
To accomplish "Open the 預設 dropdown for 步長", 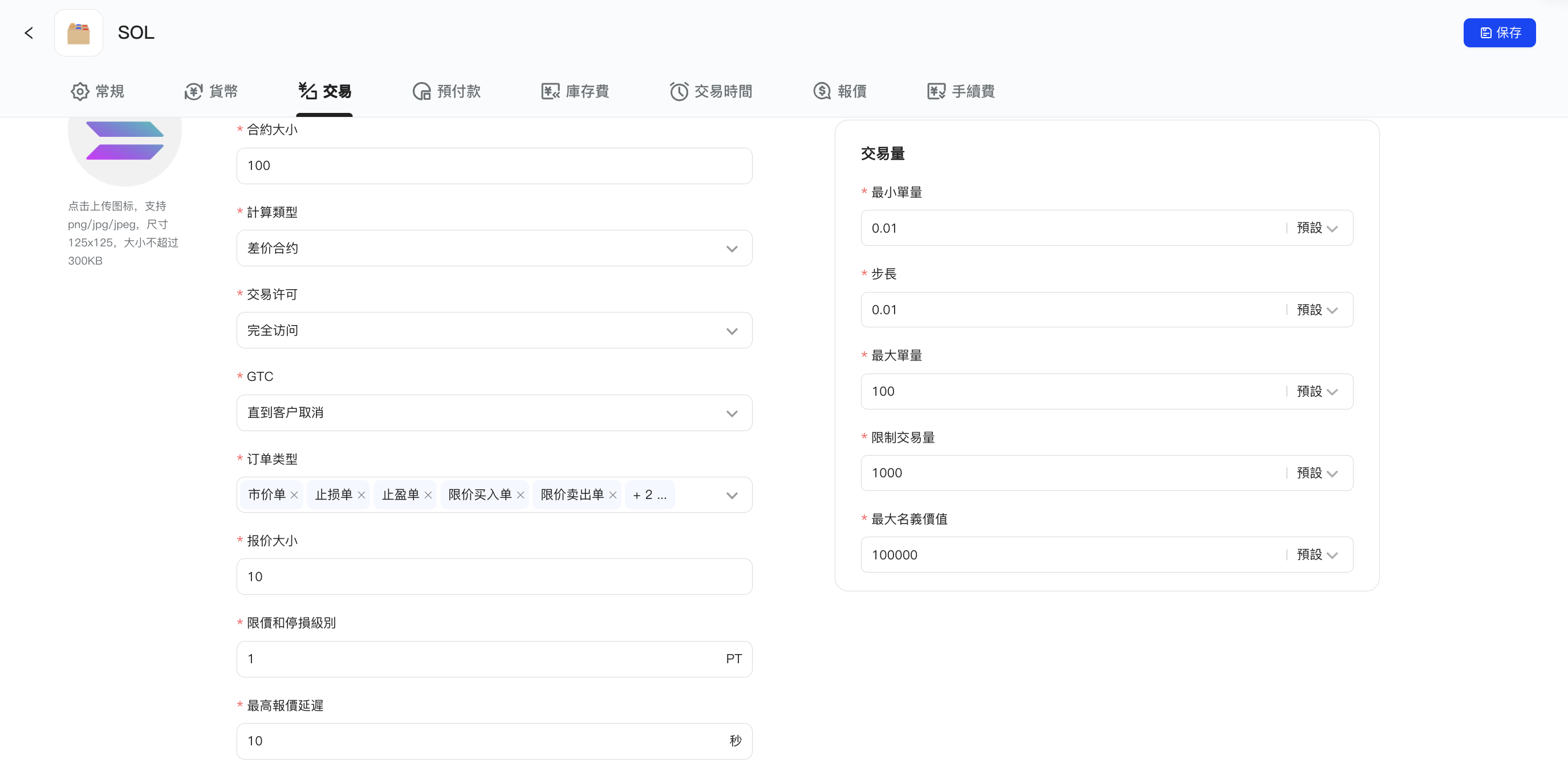I will coord(1317,310).
